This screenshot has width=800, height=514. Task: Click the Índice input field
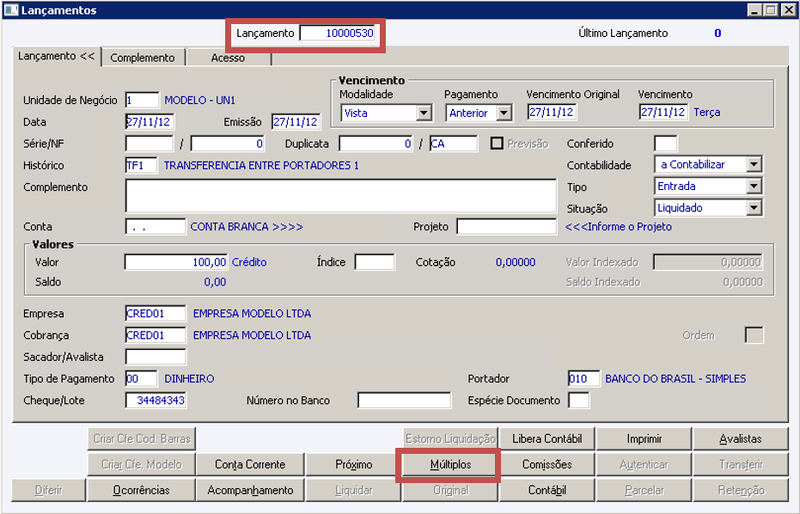click(x=374, y=262)
